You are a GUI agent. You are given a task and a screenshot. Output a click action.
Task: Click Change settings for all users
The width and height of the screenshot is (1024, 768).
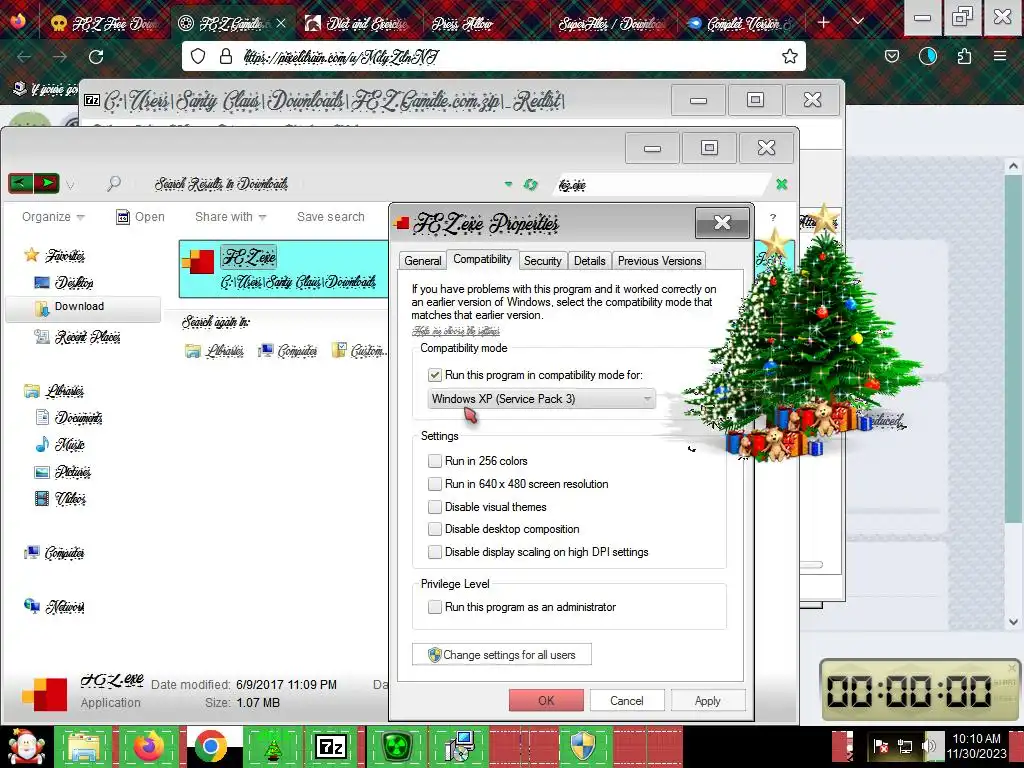(502, 654)
